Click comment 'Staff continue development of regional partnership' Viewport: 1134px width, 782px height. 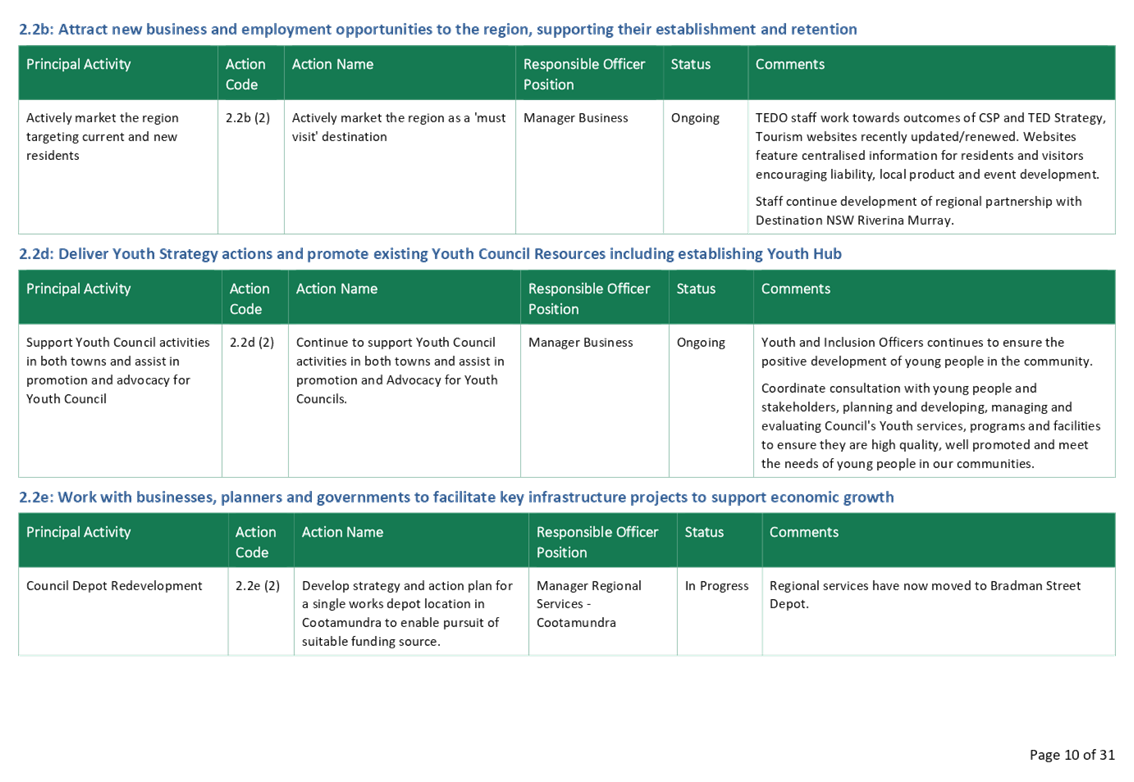(918, 211)
